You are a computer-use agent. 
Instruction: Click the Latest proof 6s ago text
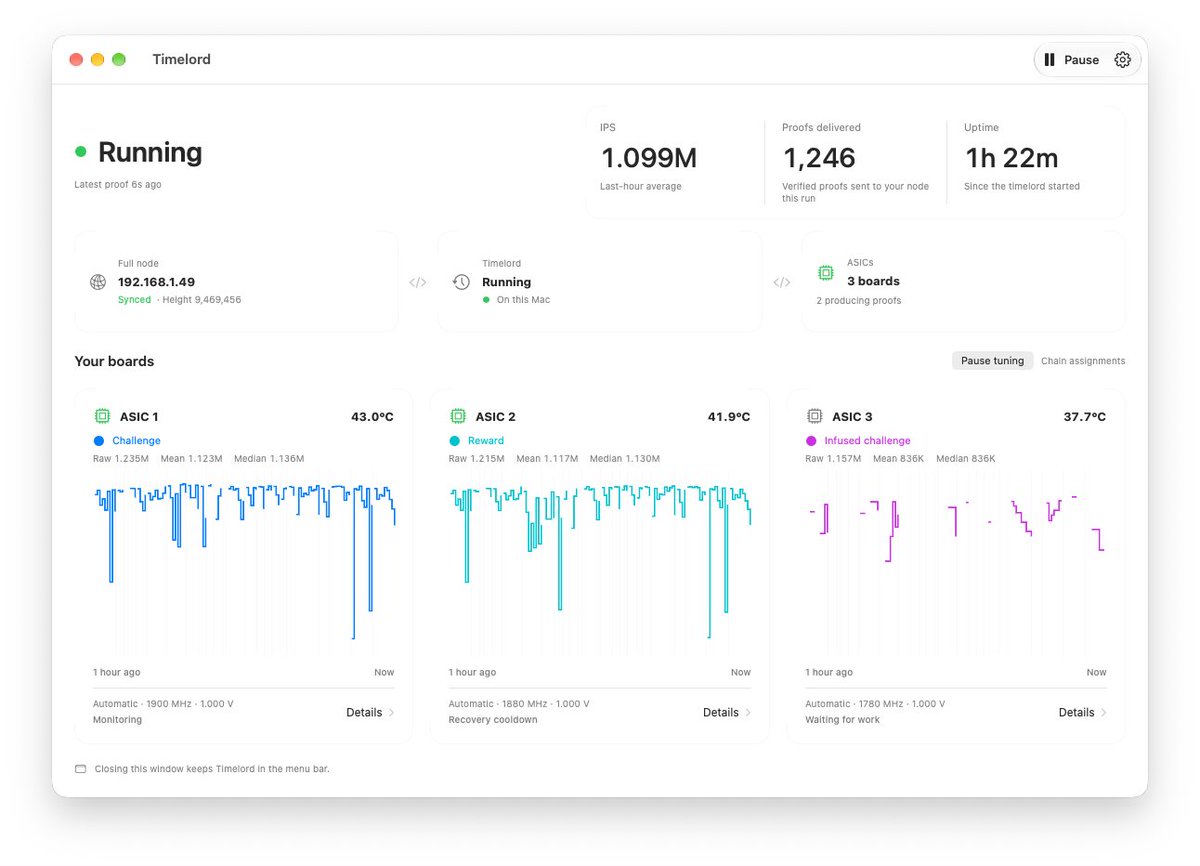pos(118,185)
